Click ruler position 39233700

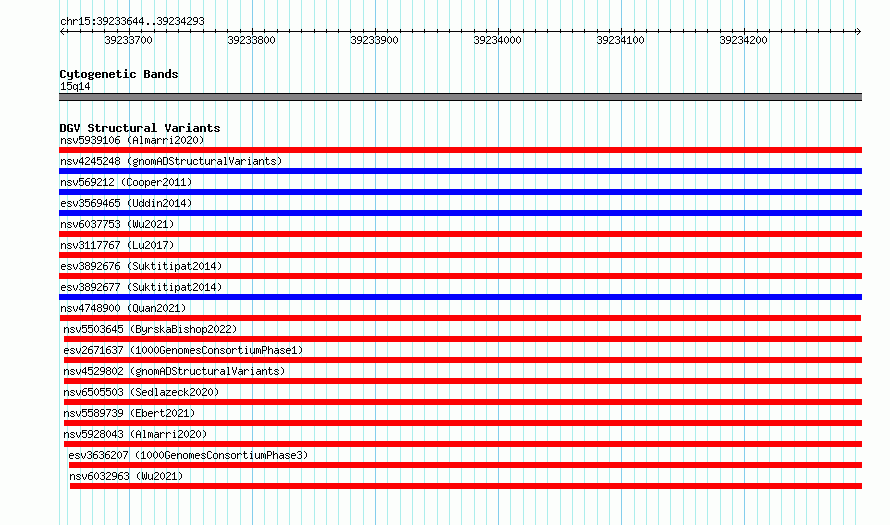click(129, 40)
